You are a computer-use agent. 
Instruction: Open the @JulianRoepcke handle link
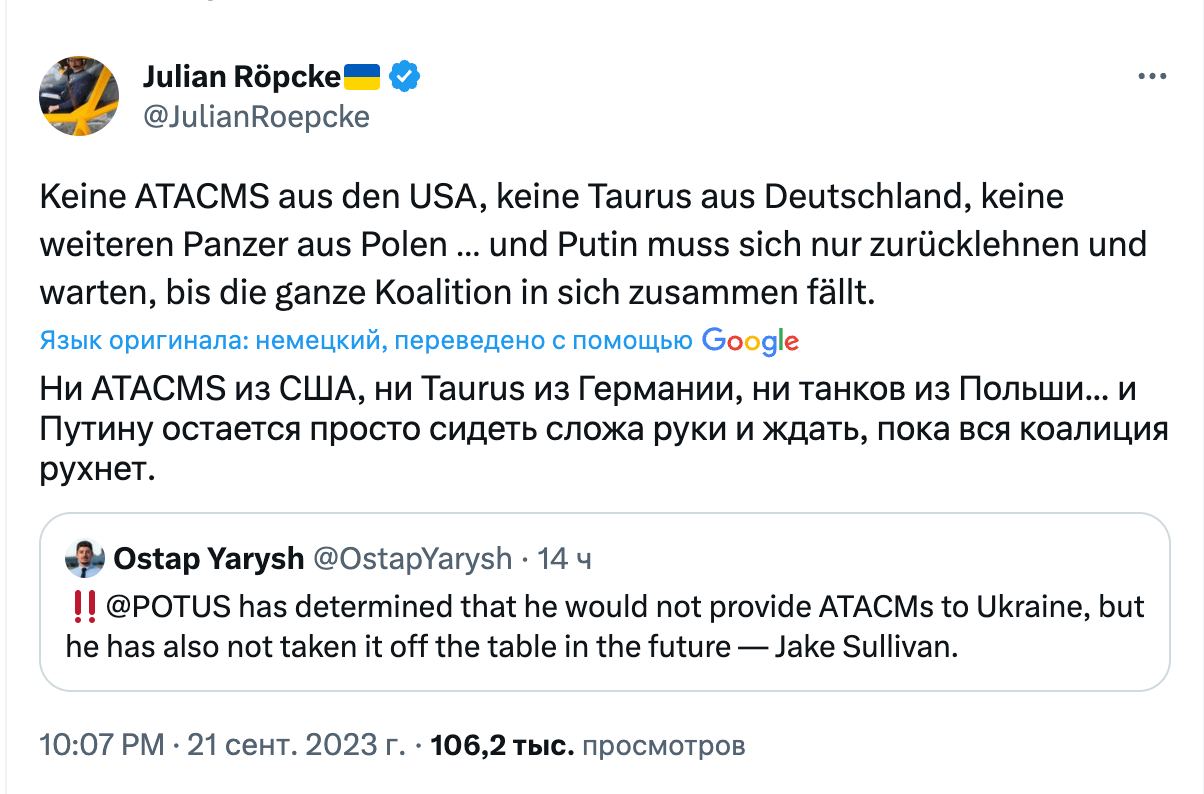[256, 117]
